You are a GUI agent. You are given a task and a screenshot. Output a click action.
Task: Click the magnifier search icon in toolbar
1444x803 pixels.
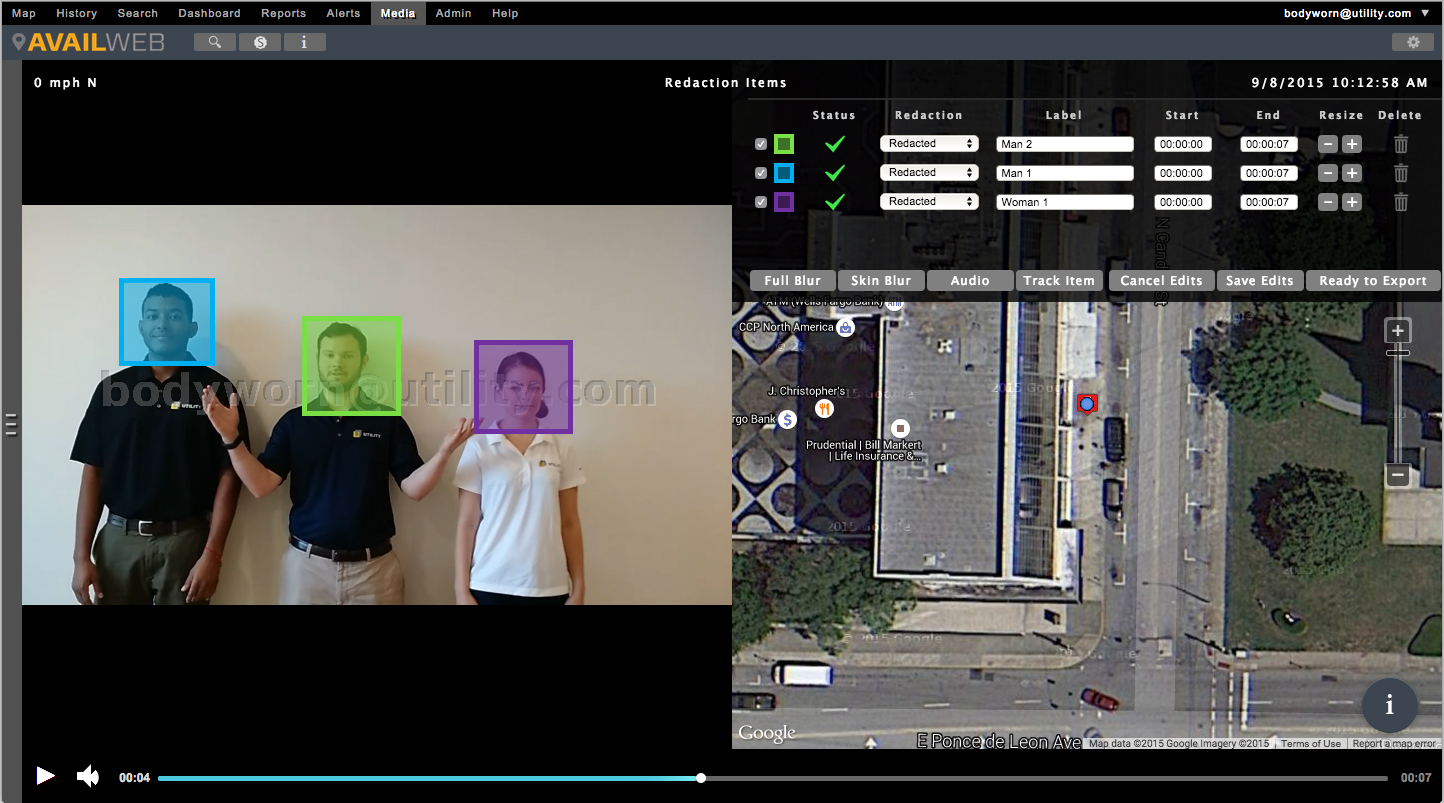click(215, 42)
